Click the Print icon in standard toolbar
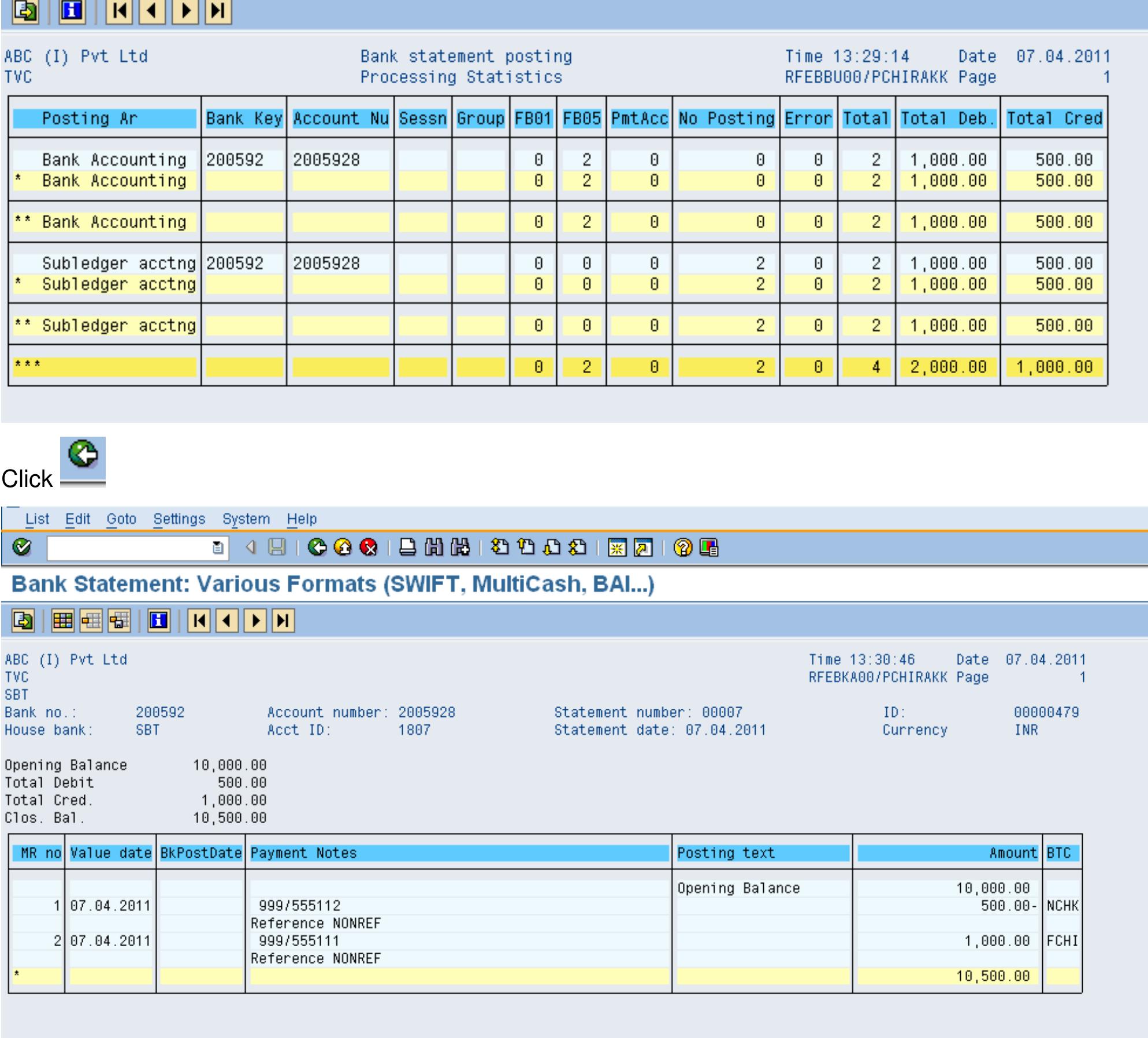 408,547
